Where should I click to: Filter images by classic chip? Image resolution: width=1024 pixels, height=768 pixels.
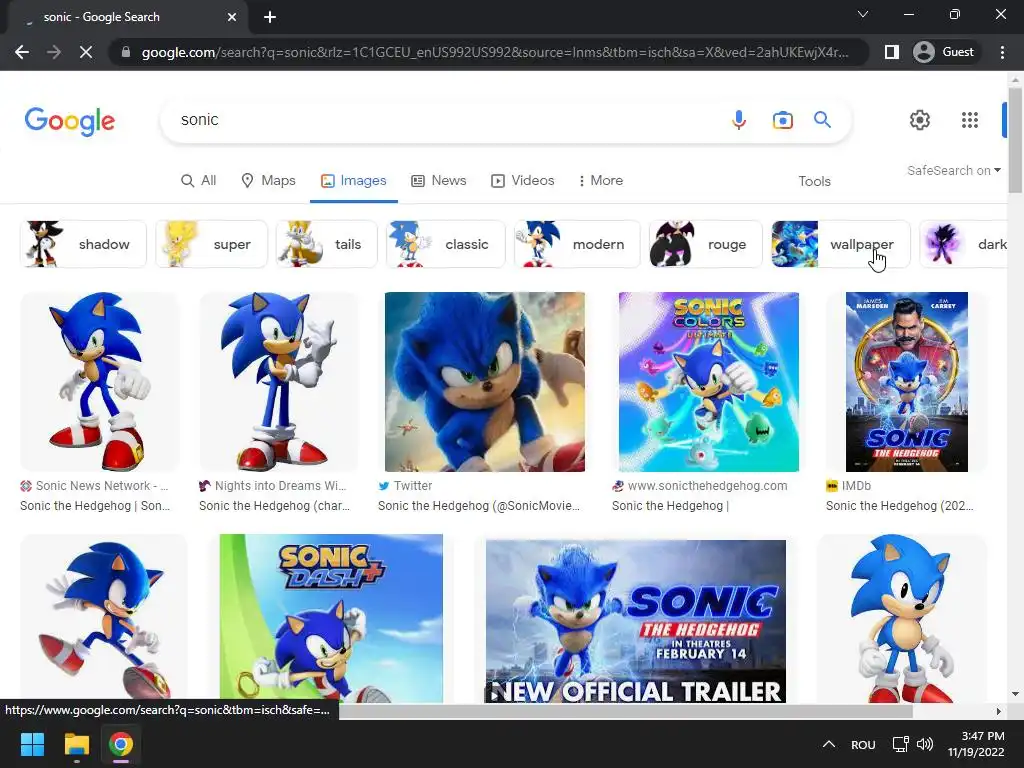pos(445,244)
